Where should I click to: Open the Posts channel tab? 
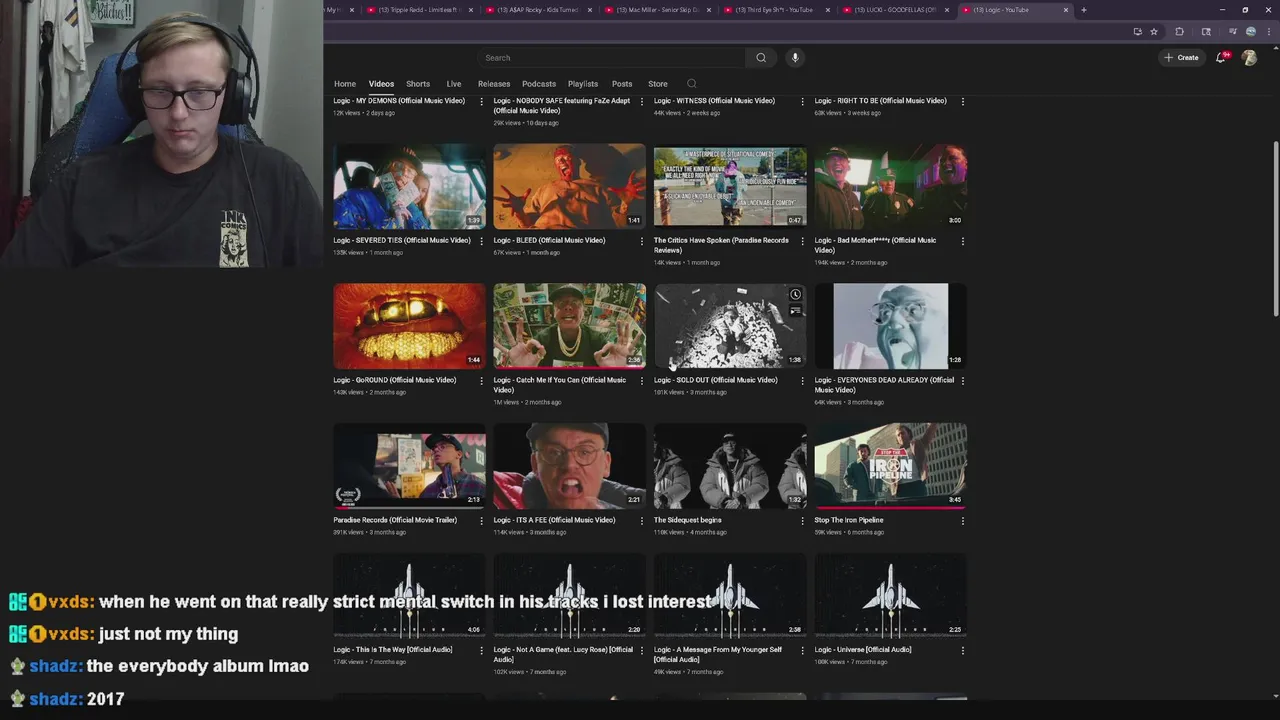622,84
